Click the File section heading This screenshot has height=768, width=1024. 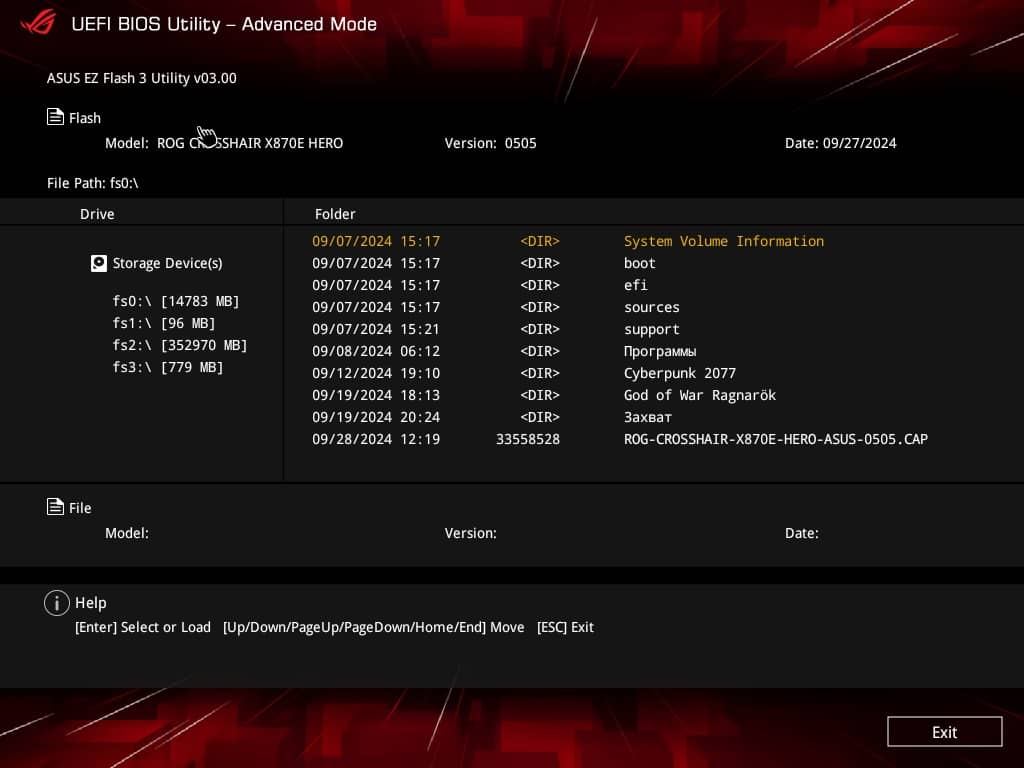80,508
